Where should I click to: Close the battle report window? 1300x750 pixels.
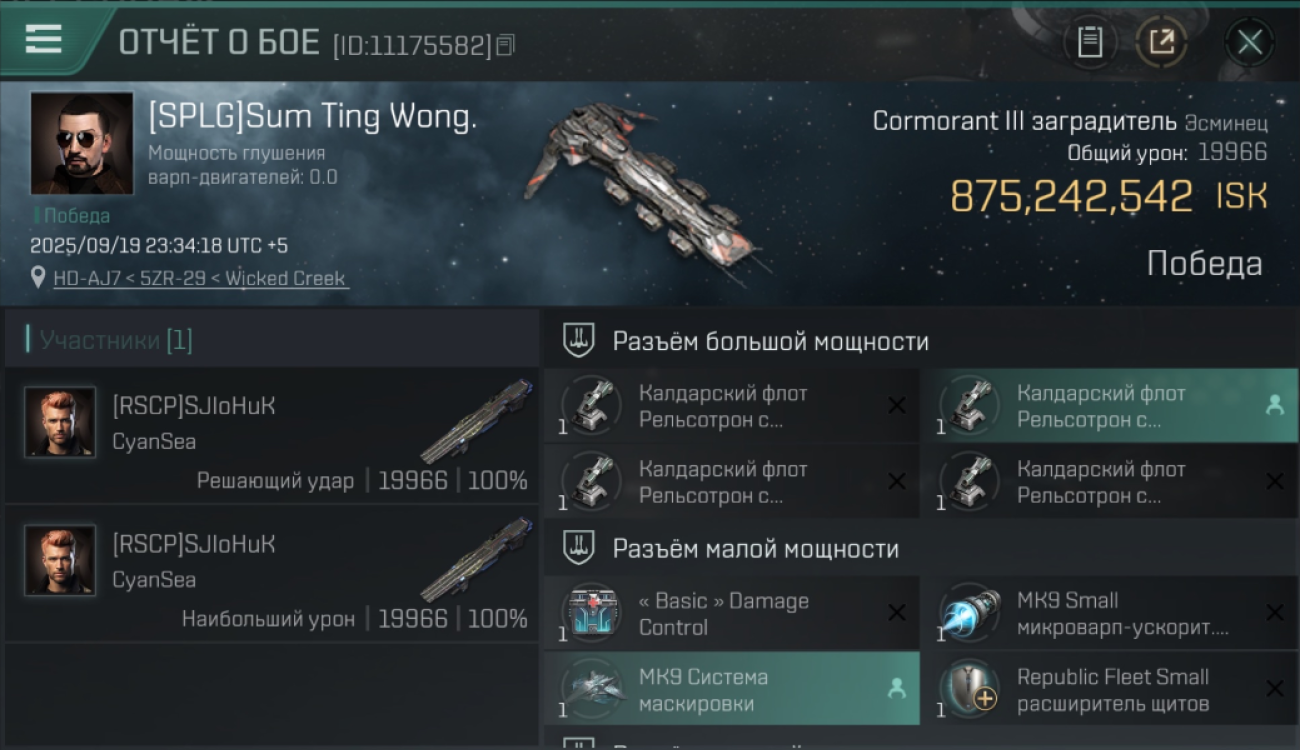click(x=1249, y=42)
